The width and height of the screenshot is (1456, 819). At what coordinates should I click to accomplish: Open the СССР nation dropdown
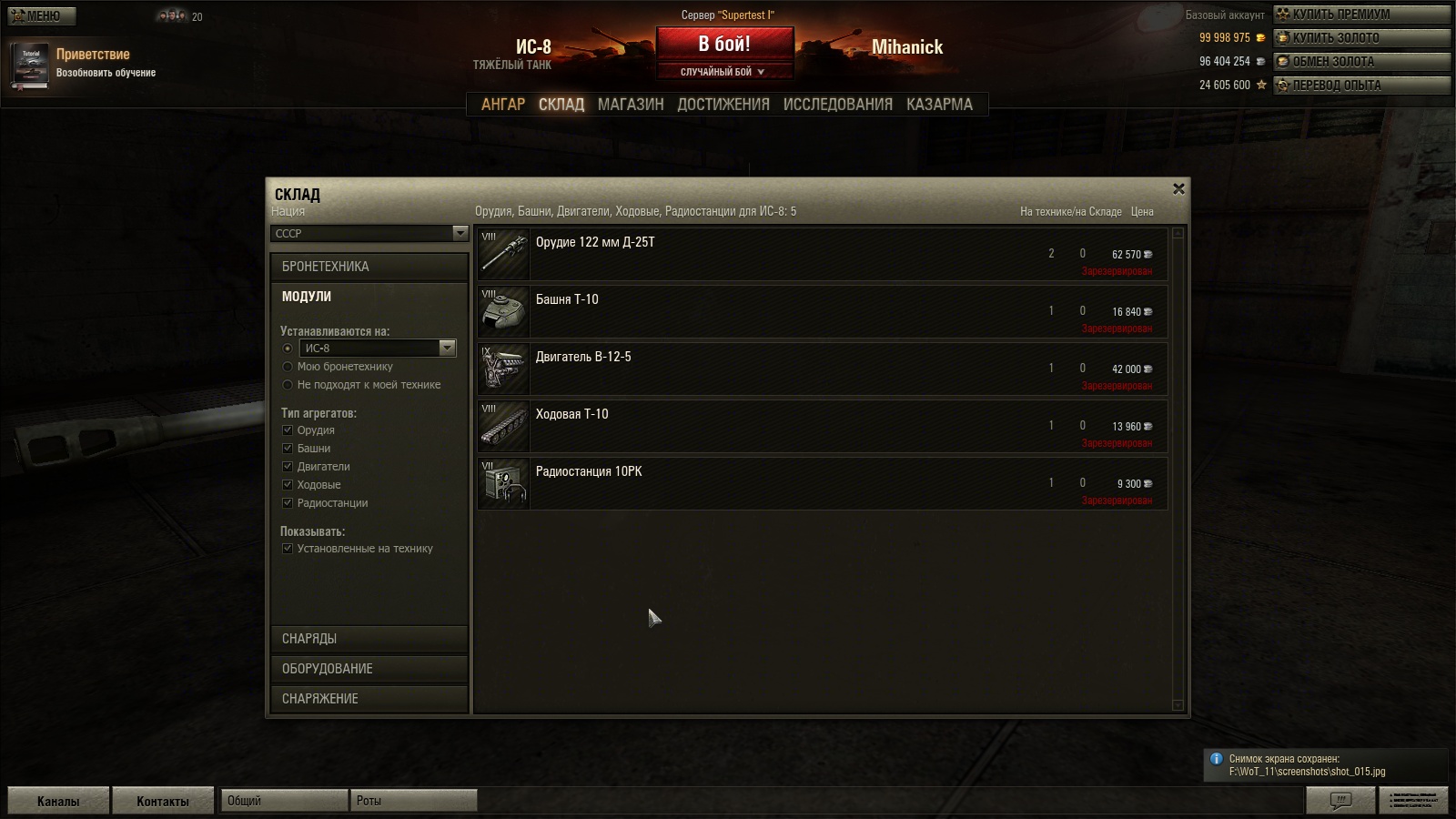coord(369,234)
